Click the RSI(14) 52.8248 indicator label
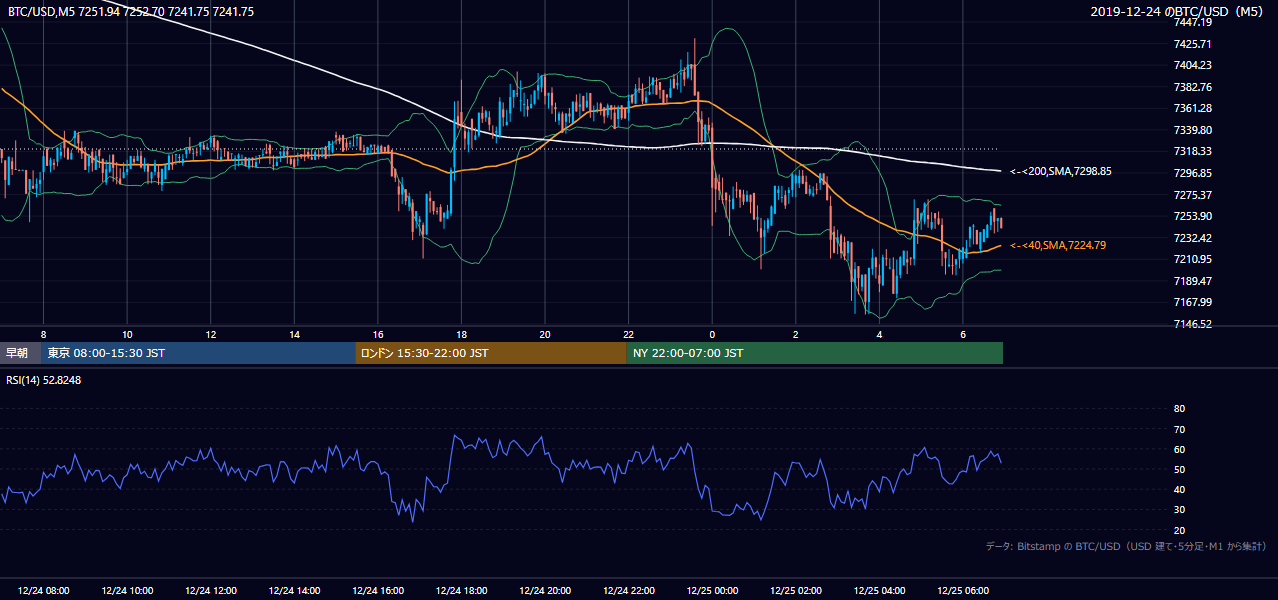Viewport: 1278px width, 600px height. tap(44, 380)
